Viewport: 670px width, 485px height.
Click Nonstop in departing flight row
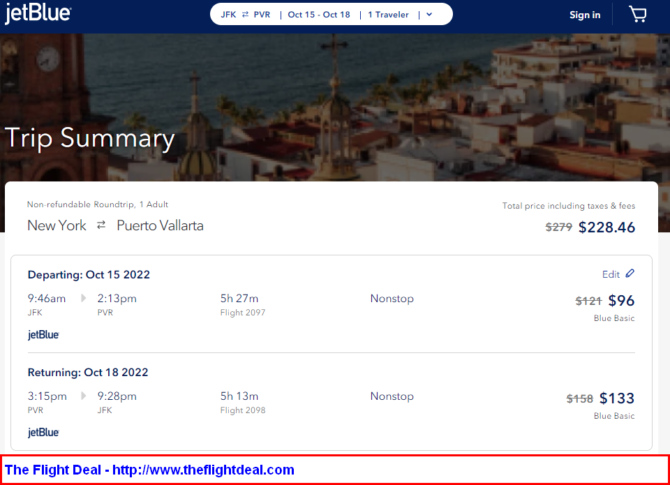click(392, 298)
